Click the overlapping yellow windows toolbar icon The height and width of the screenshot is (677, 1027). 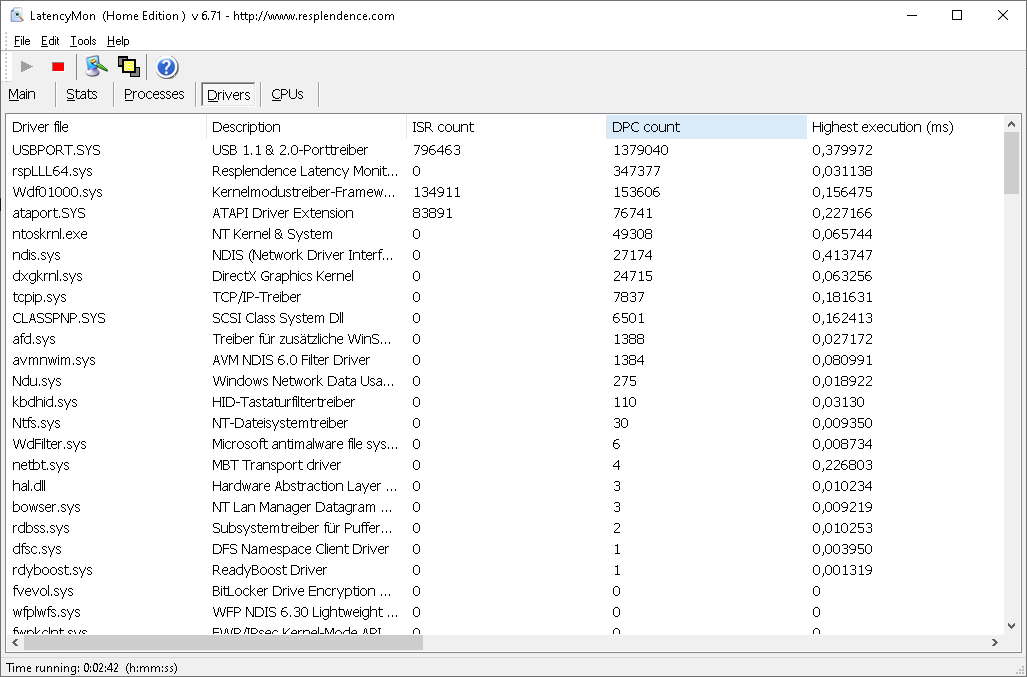pos(129,67)
